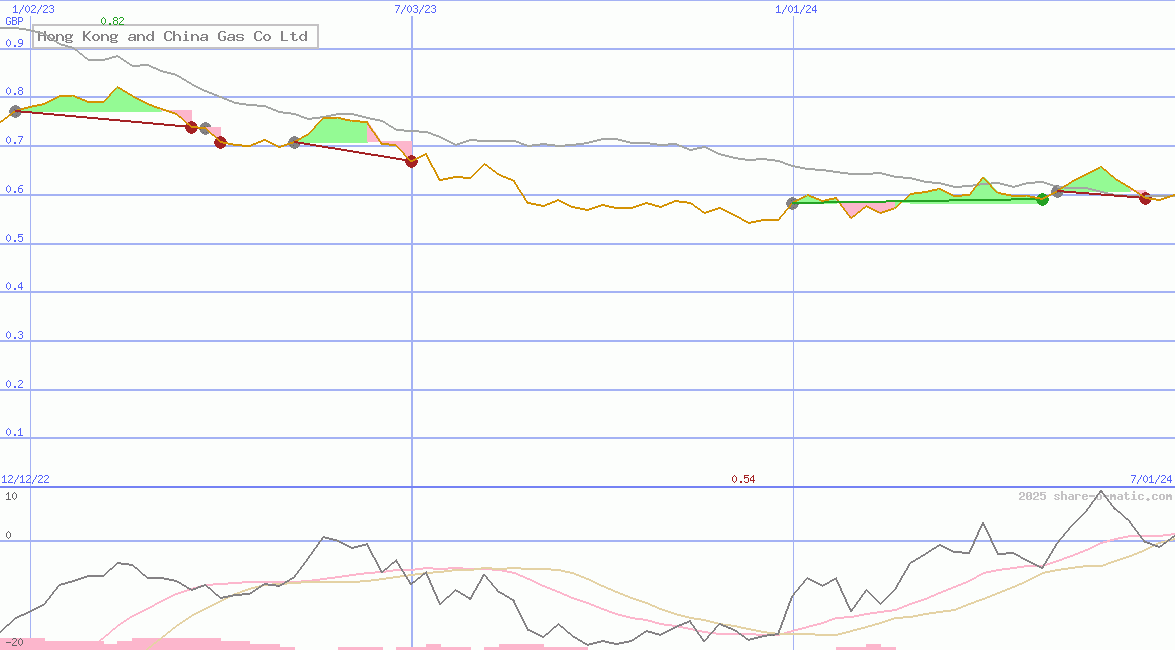Select the first red sell signal dot
Image resolution: width=1175 pixels, height=650 pixels.
point(191,127)
